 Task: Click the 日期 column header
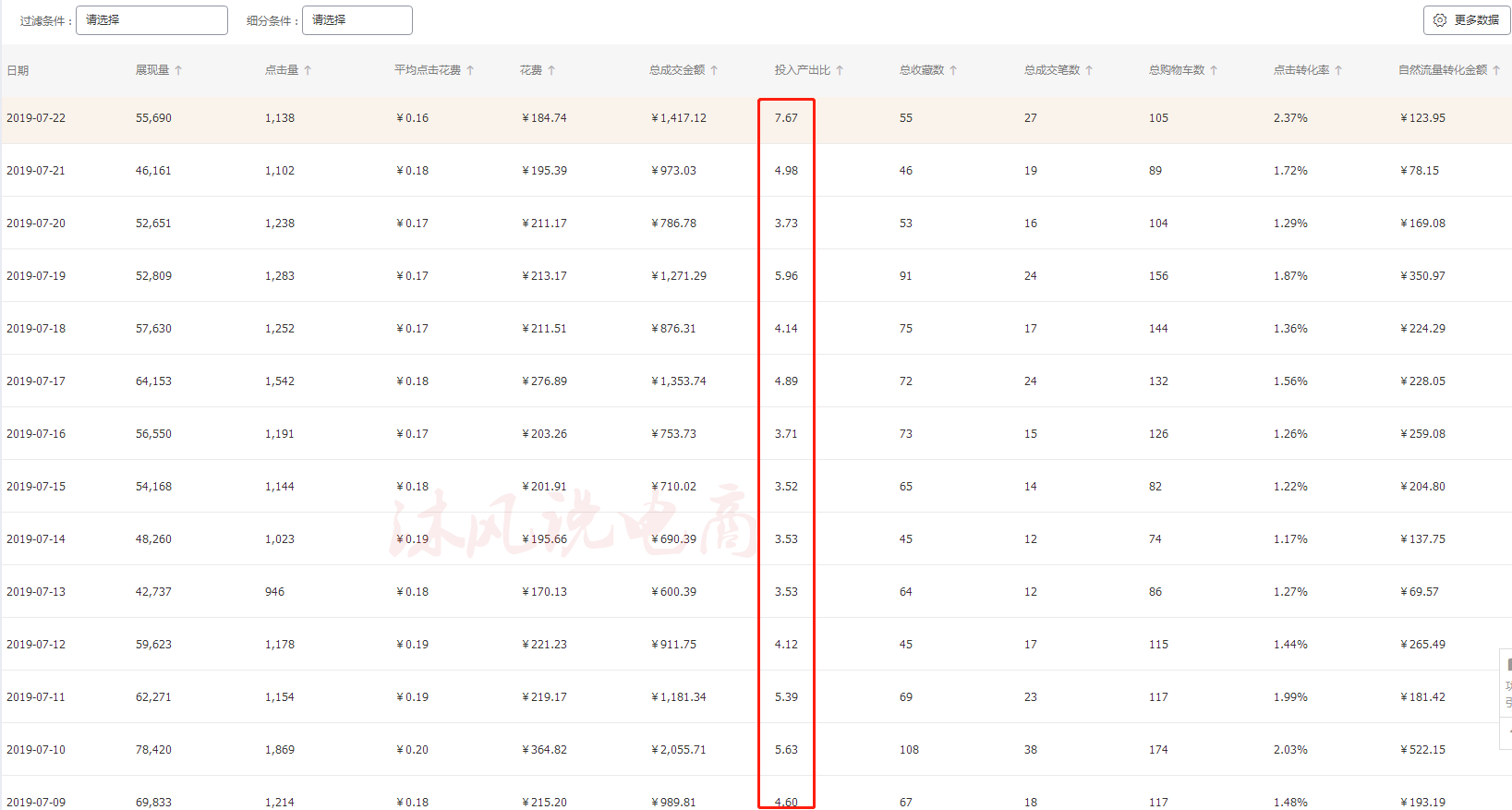coord(18,70)
